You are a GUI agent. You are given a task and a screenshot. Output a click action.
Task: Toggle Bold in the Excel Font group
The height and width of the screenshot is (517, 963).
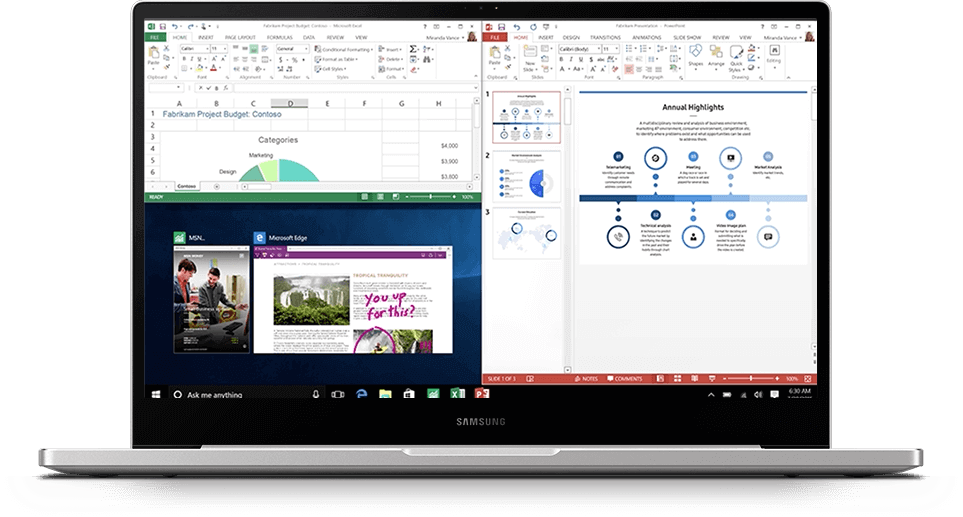point(184,59)
